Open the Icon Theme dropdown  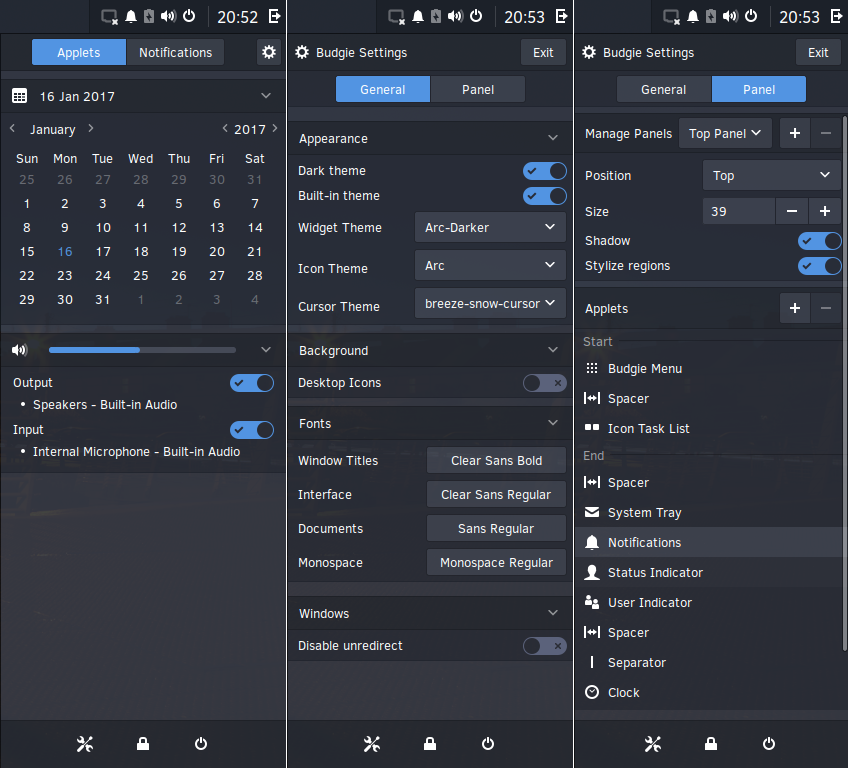[490, 265]
